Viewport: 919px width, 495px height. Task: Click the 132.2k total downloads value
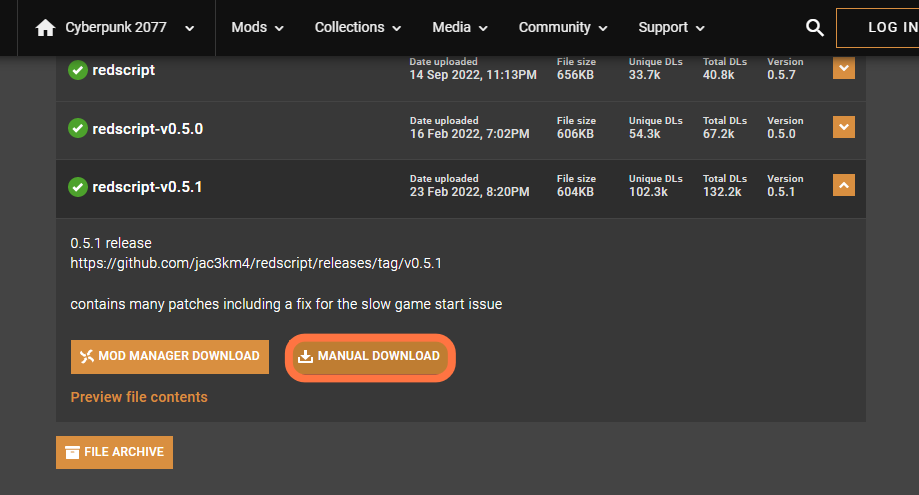722,192
